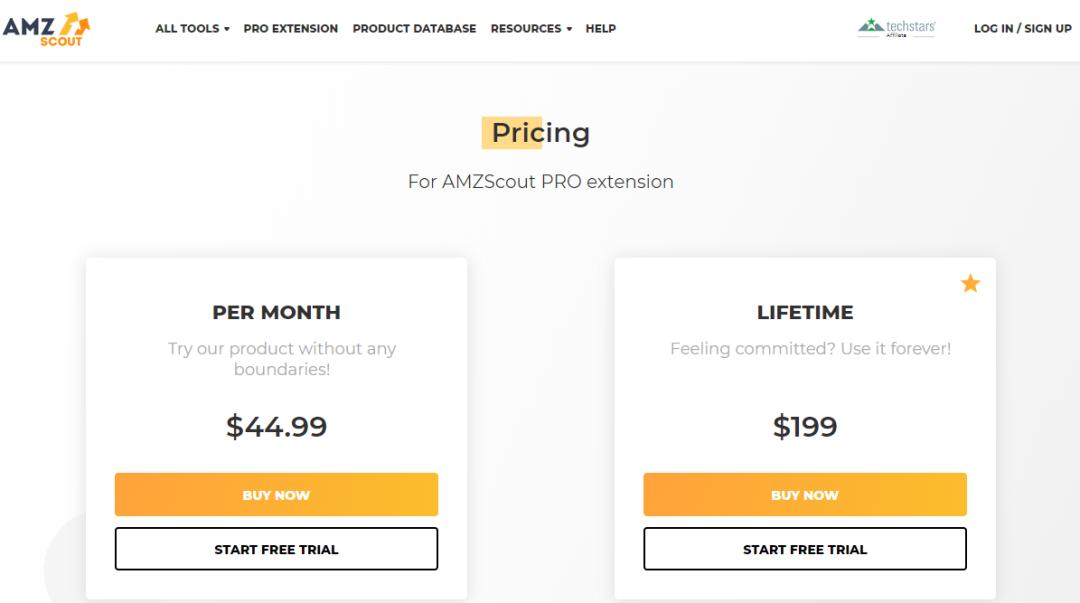Open the Product Database link

click(x=414, y=29)
